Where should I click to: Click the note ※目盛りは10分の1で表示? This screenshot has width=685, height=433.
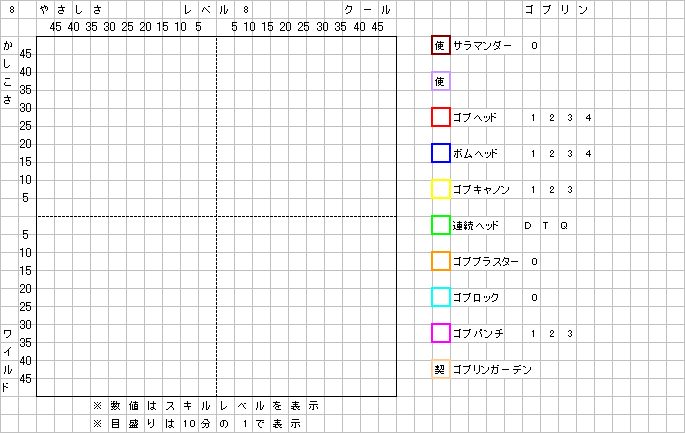(x=197, y=423)
